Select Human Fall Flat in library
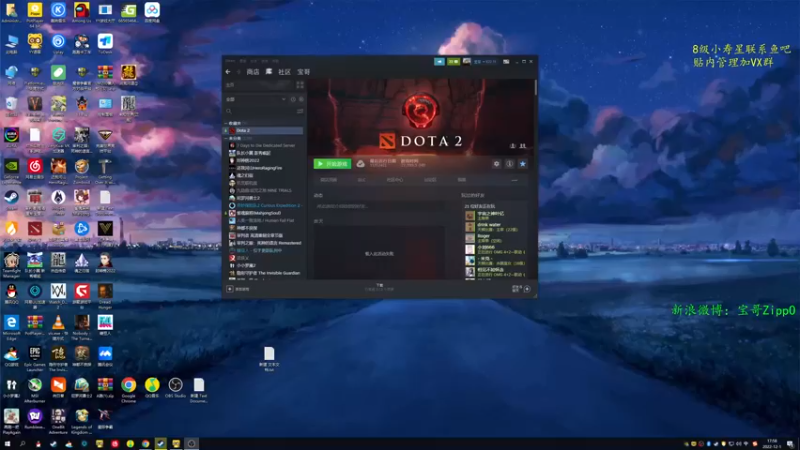Screen dimensions: 800x450 264,220
